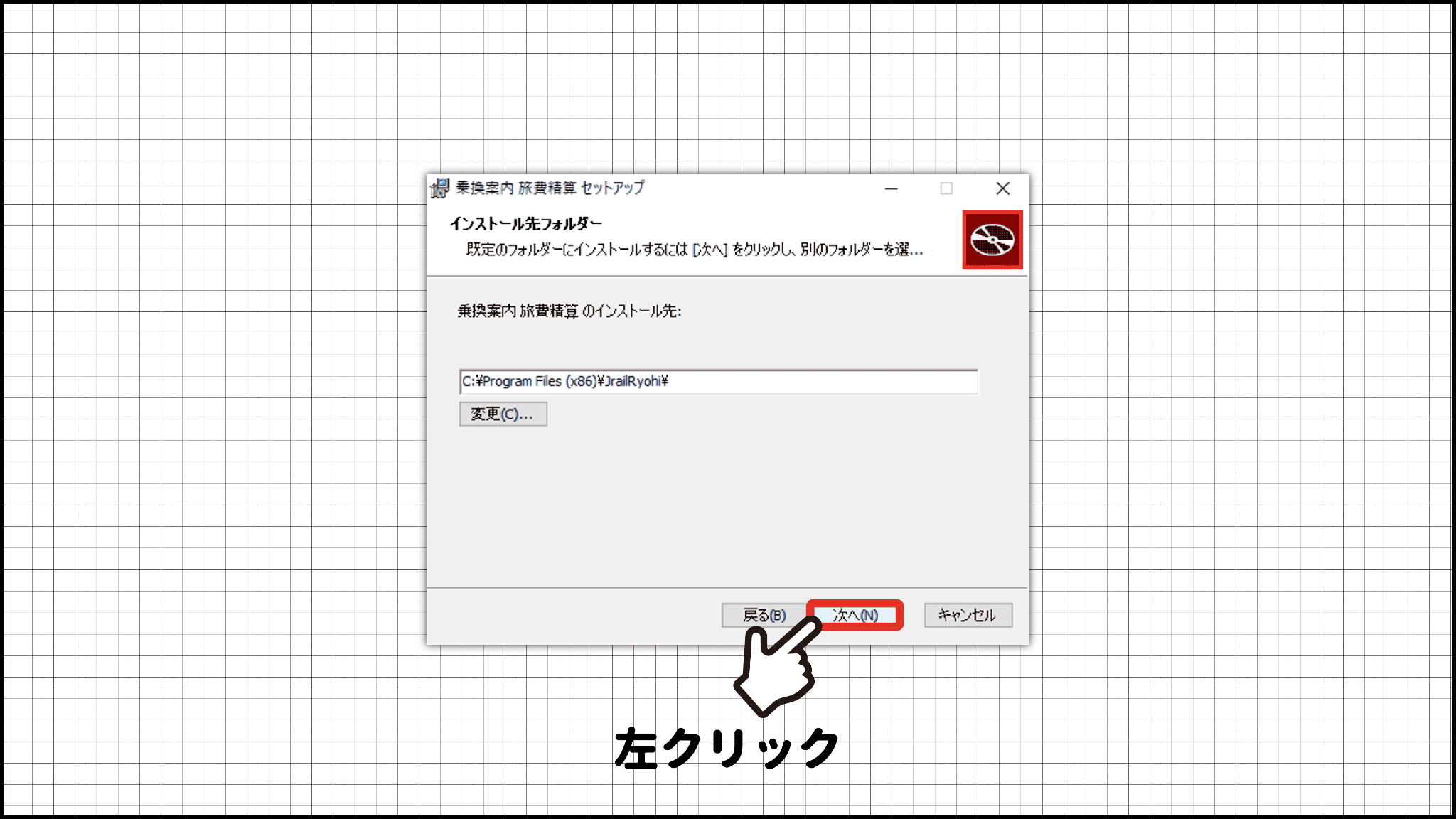Click 'Program Files (x86)' text in path box
The height and width of the screenshot is (819, 1456).
[x=539, y=382]
